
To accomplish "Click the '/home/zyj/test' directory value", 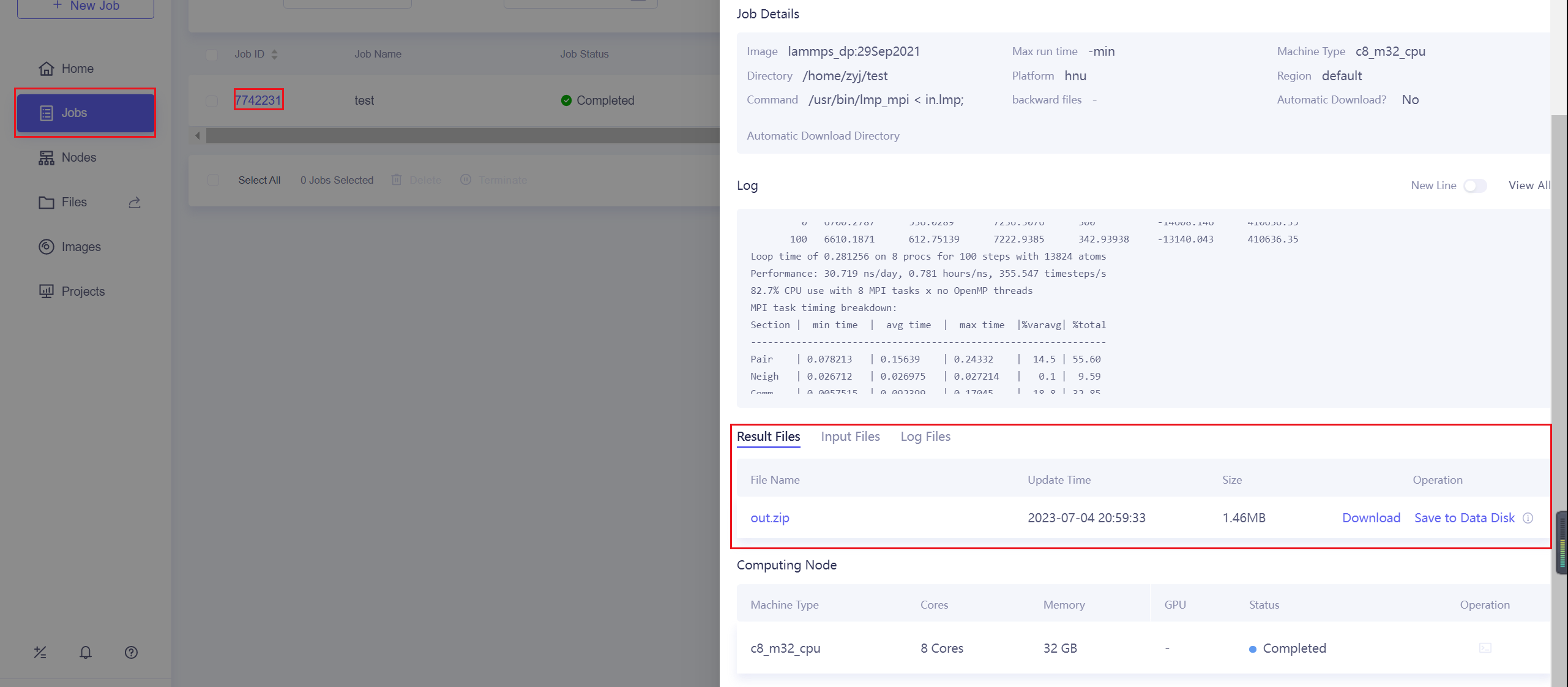I will [845, 76].
